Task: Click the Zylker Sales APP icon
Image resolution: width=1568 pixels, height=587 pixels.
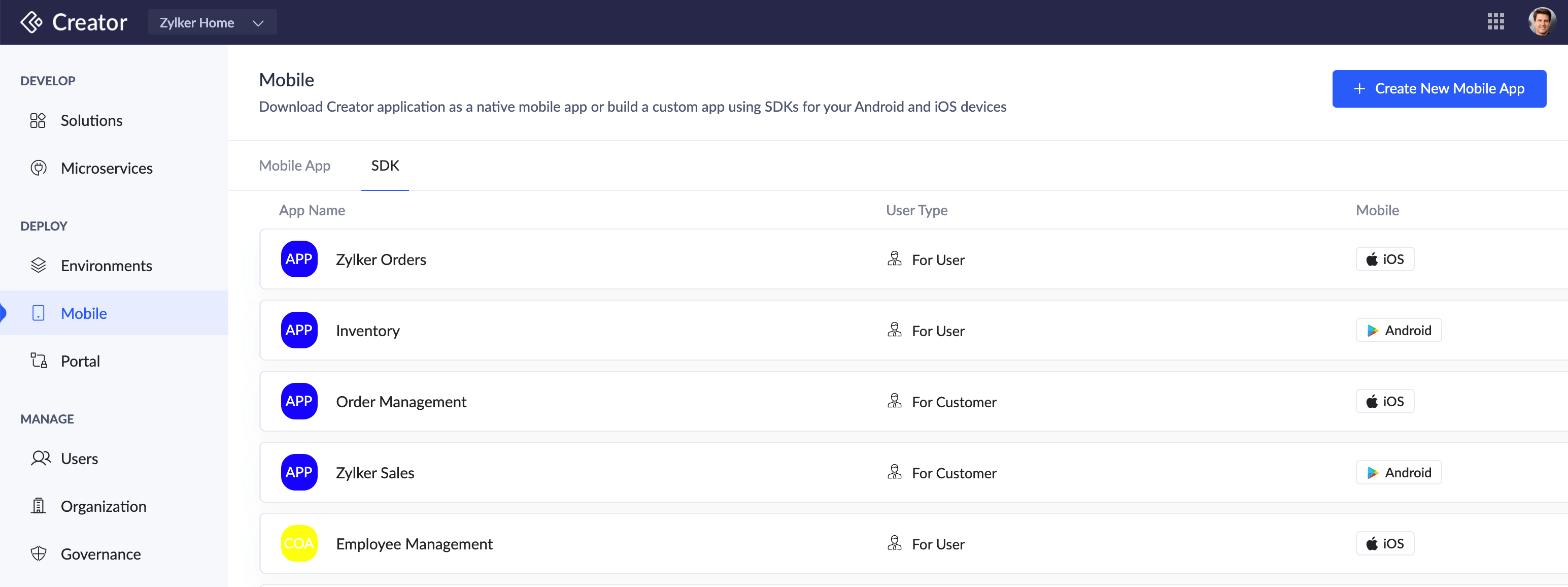Action: click(x=299, y=472)
